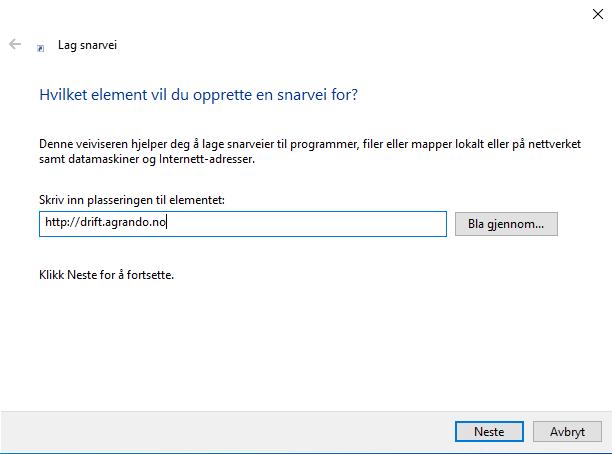Click the back arrow in the wizard header
Screen dimensions: 612x454
coord(15,45)
